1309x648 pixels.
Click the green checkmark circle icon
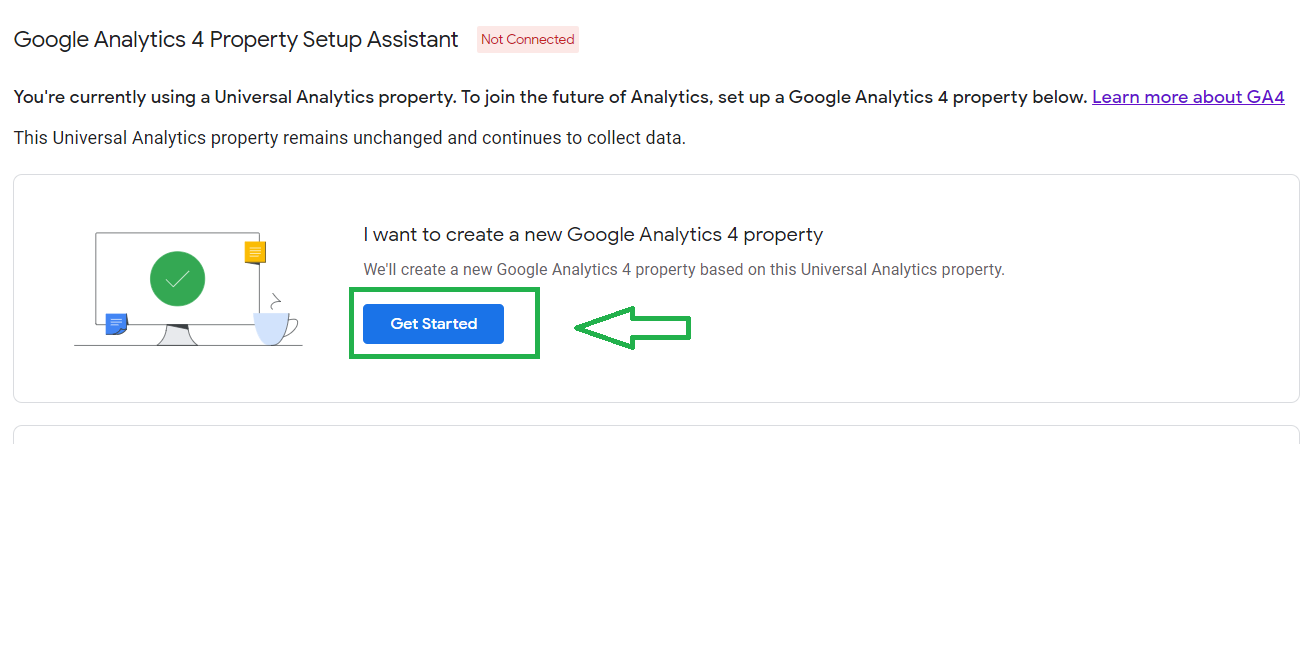[177, 279]
